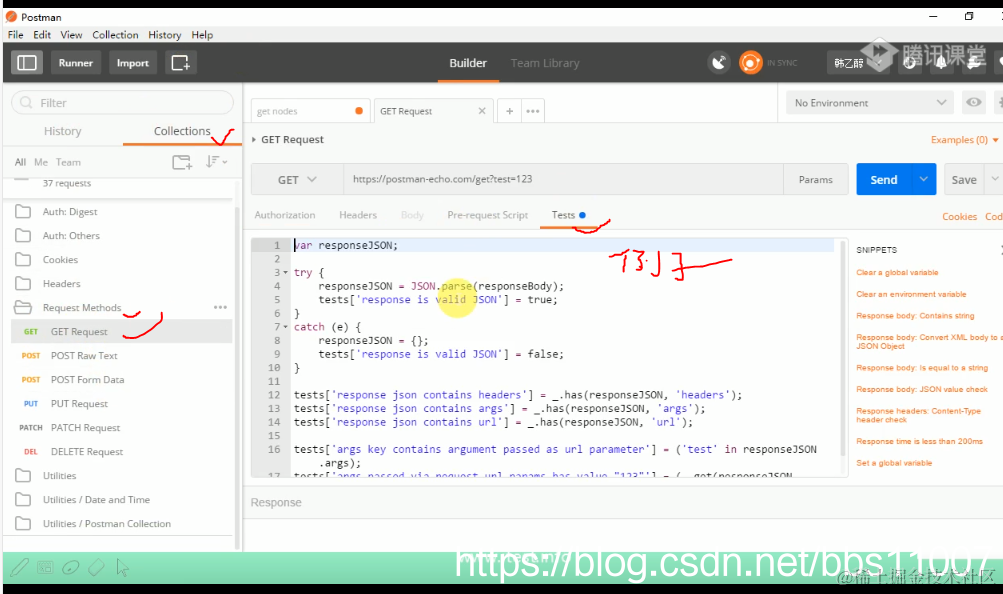Open the Pre-request Script tab
The width and height of the screenshot is (1003, 594).
487,215
